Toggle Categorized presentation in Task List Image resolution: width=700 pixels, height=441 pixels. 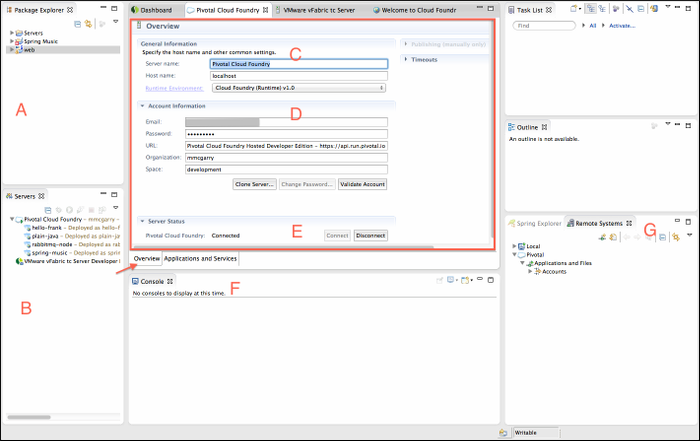[591, 8]
